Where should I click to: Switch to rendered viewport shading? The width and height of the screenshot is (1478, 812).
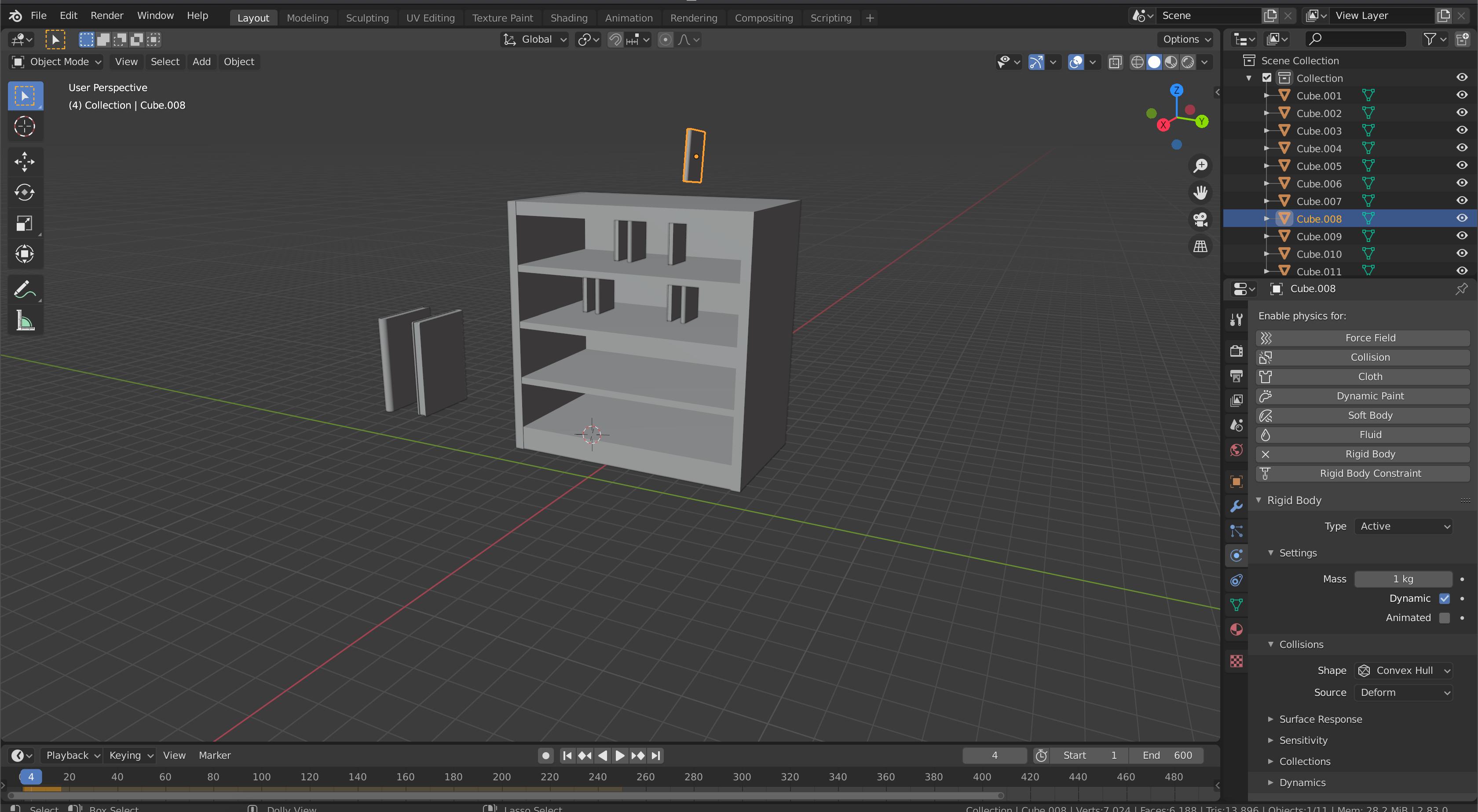pyautogui.click(x=1188, y=62)
